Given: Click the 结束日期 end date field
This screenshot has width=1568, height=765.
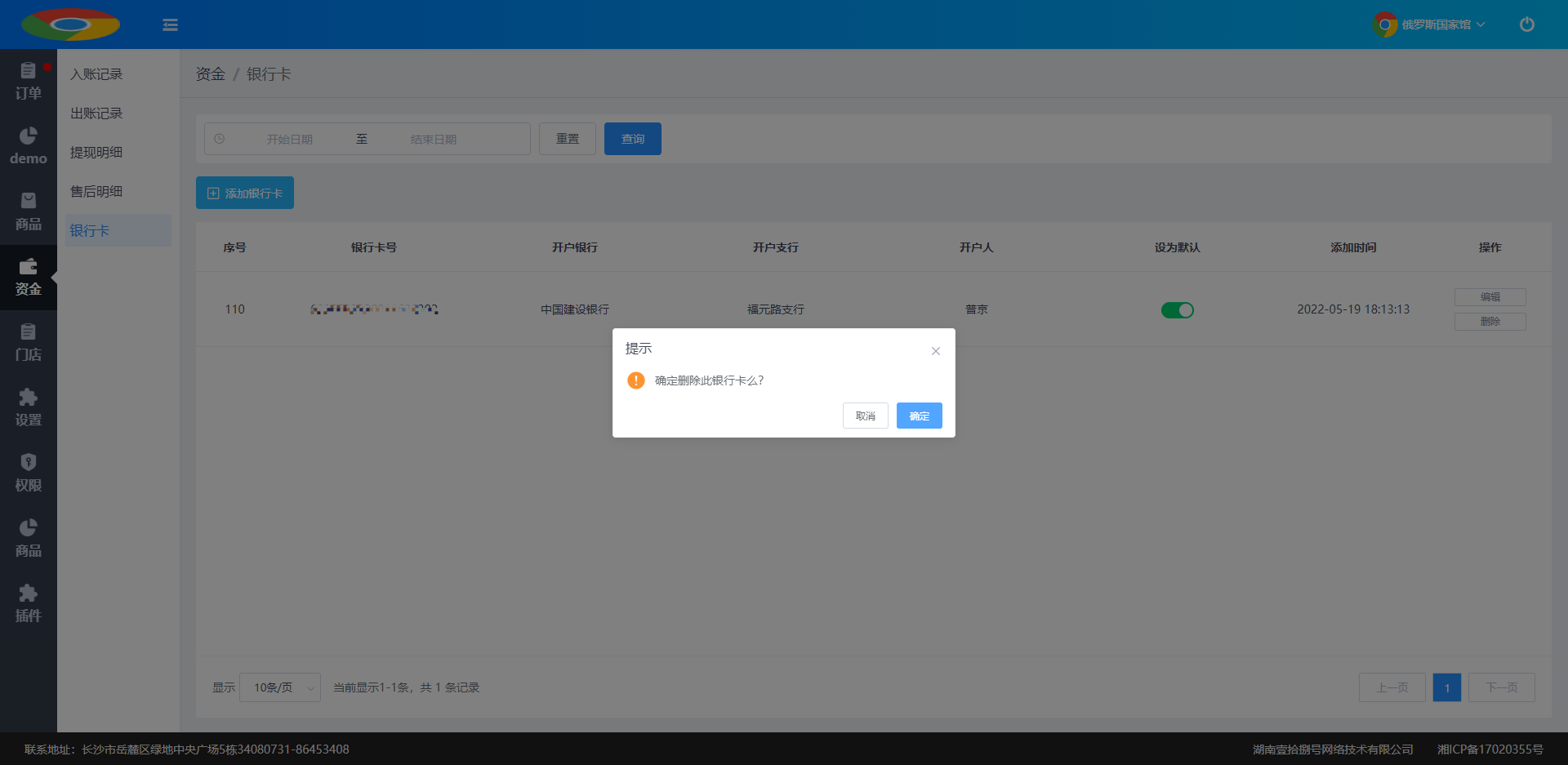Looking at the screenshot, I should point(434,140).
